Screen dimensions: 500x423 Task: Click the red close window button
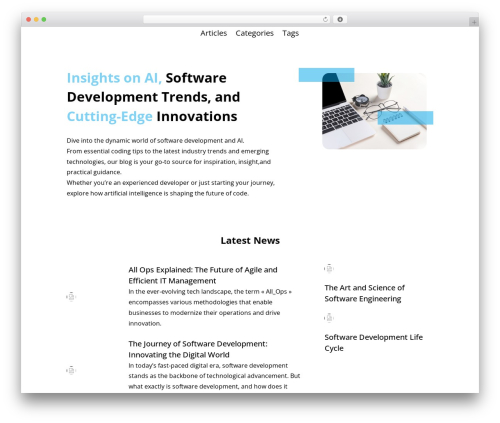(29, 20)
